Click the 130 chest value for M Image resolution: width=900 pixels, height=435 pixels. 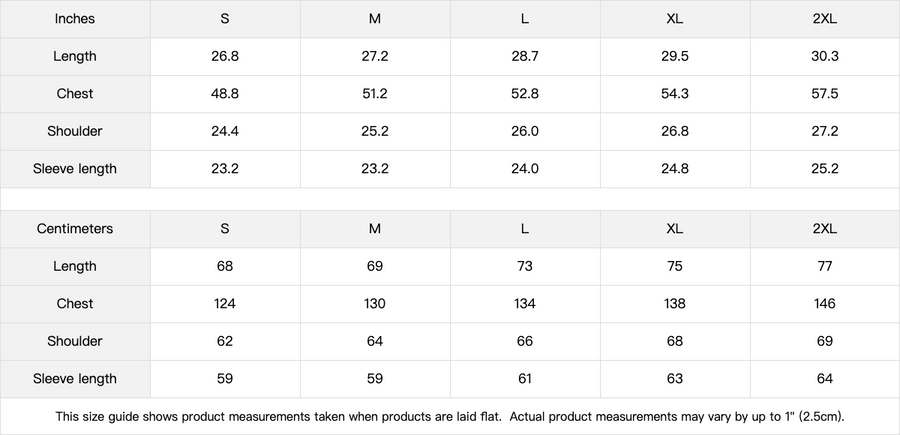pyautogui.click(x=375, y=304)
